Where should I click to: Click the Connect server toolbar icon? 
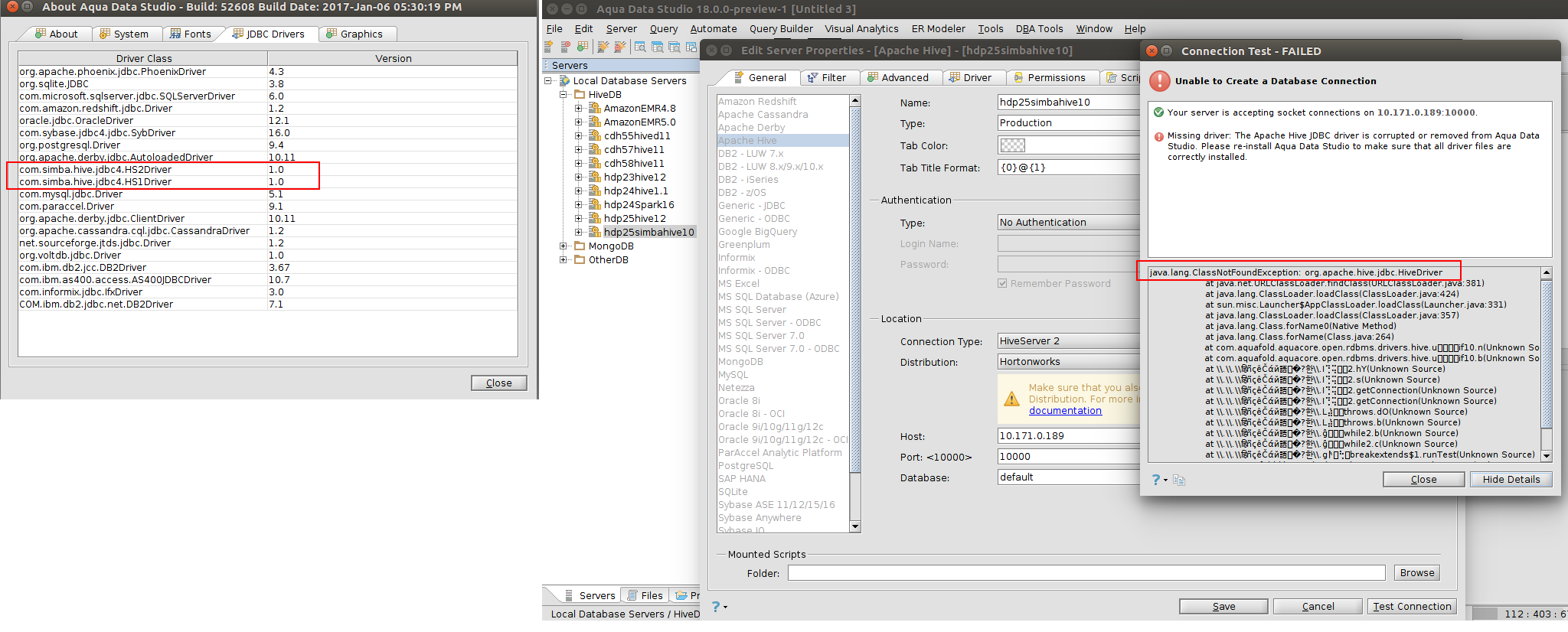pos(603,47)
